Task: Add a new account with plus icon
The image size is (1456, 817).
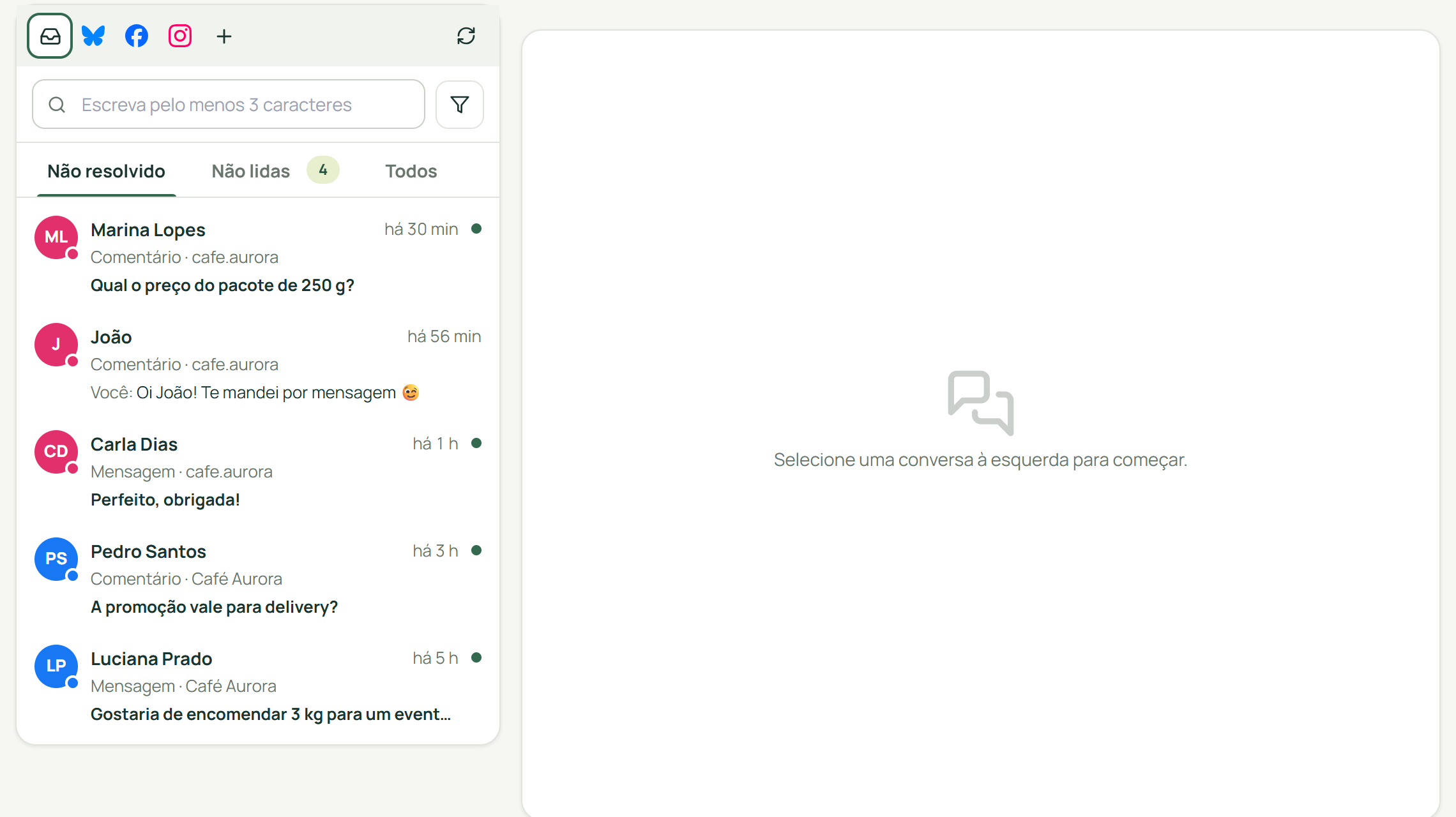Action: click(x=224, y=36)
